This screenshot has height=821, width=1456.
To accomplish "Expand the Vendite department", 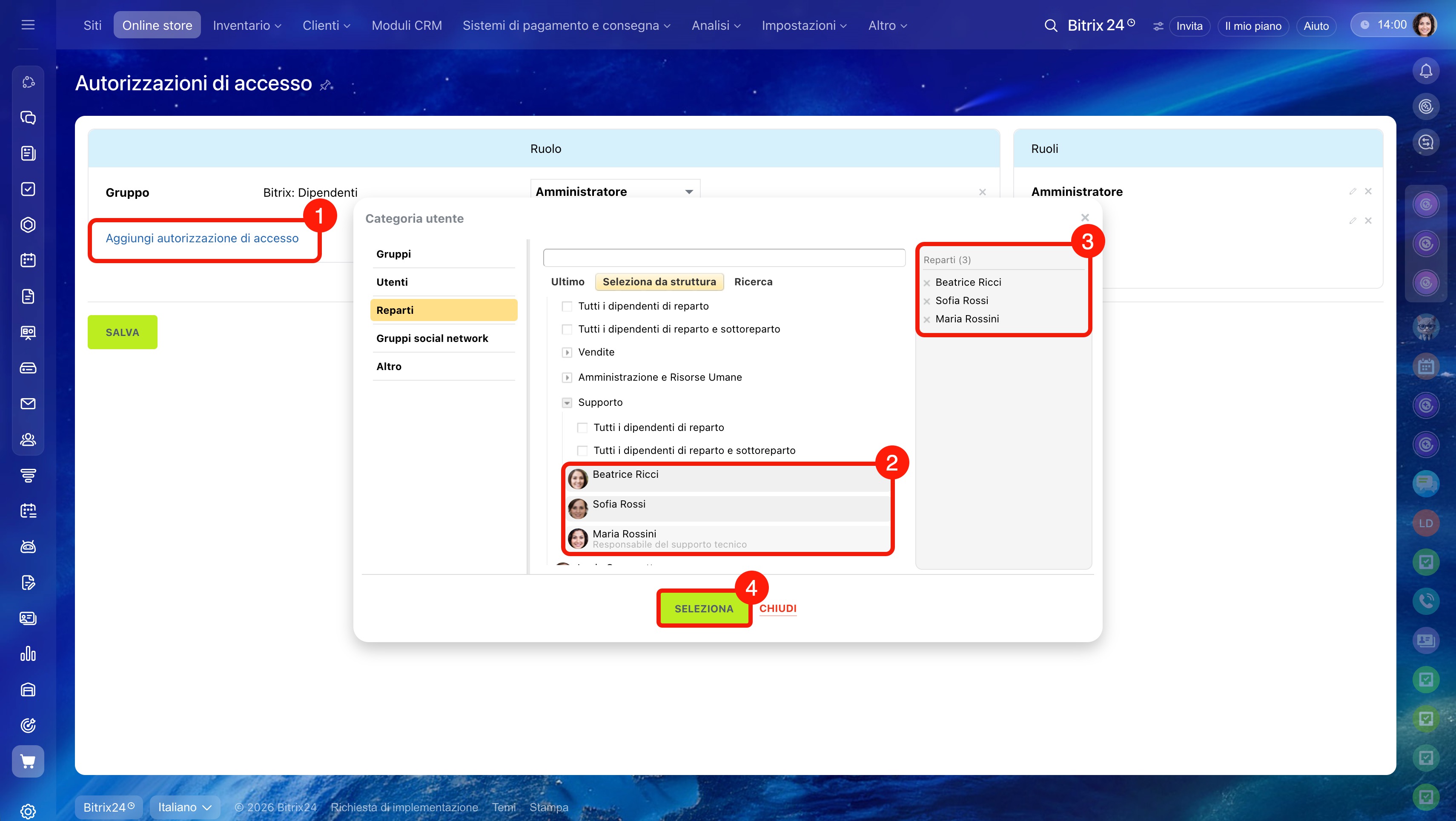I will (566, 353).
